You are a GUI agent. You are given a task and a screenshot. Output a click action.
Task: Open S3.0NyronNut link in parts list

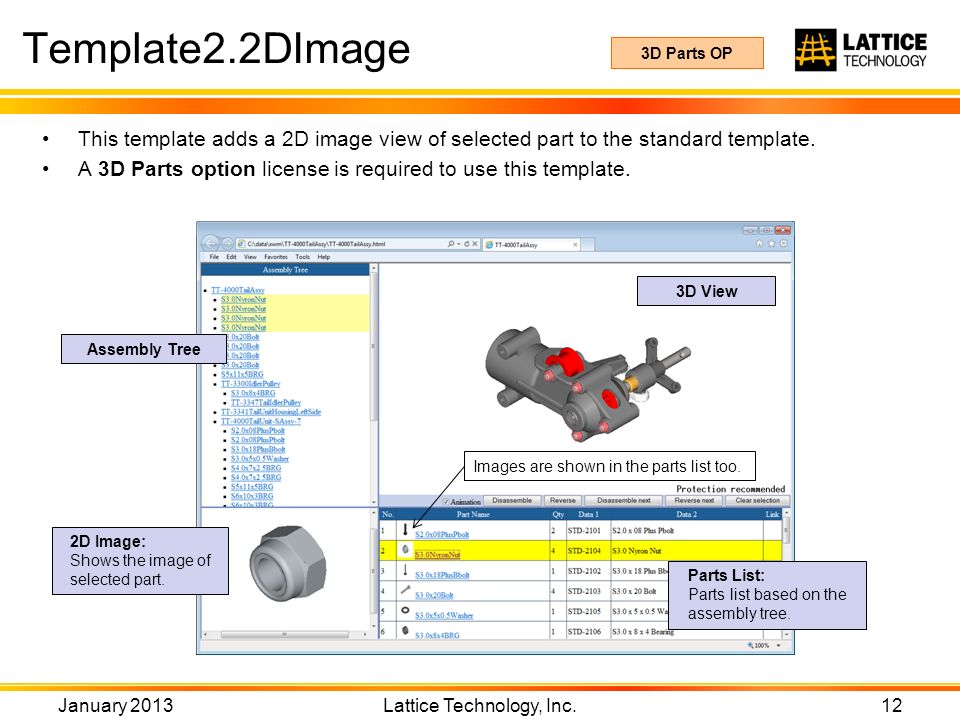437,555
